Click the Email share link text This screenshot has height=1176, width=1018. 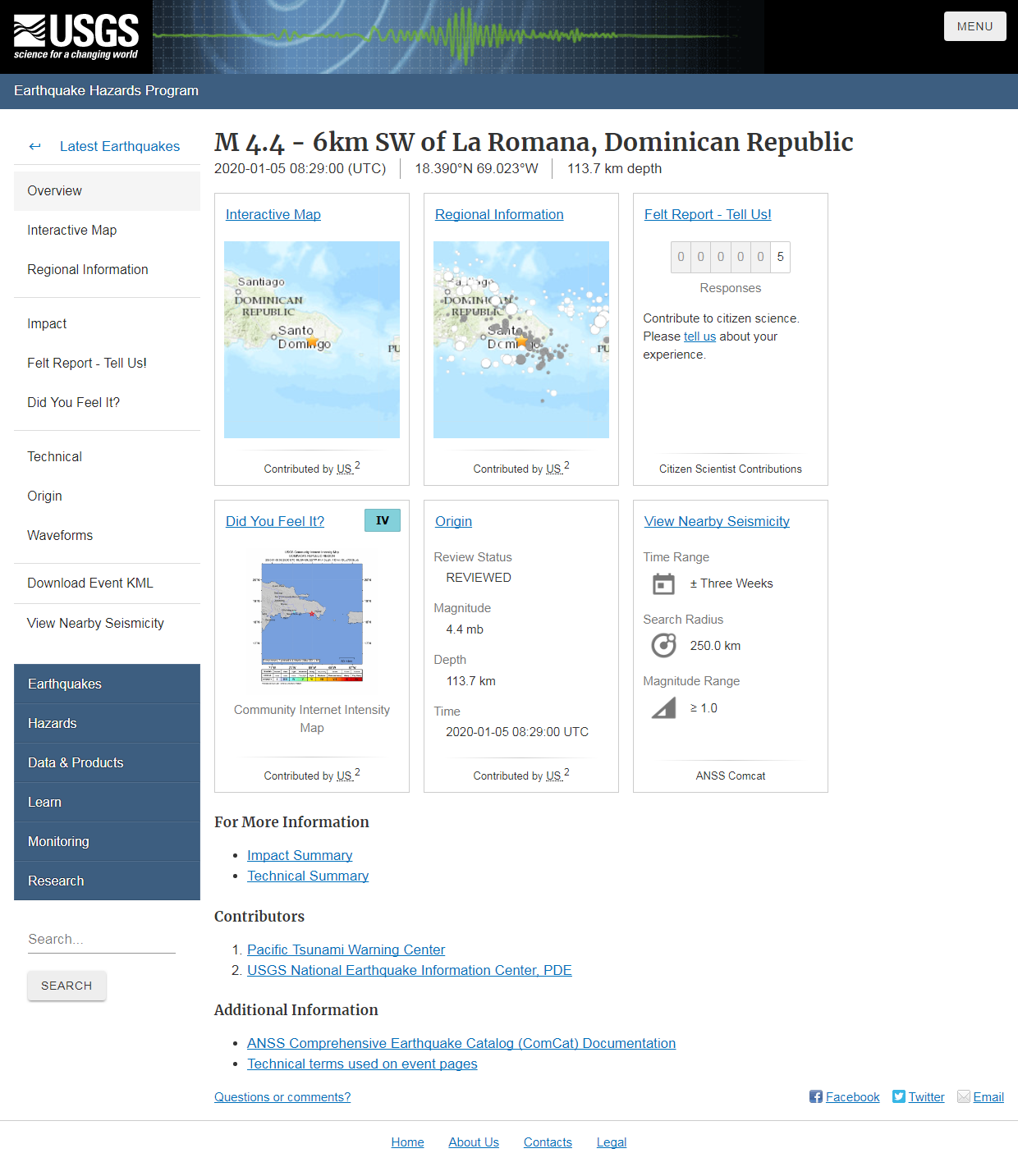pos(988,1097)
